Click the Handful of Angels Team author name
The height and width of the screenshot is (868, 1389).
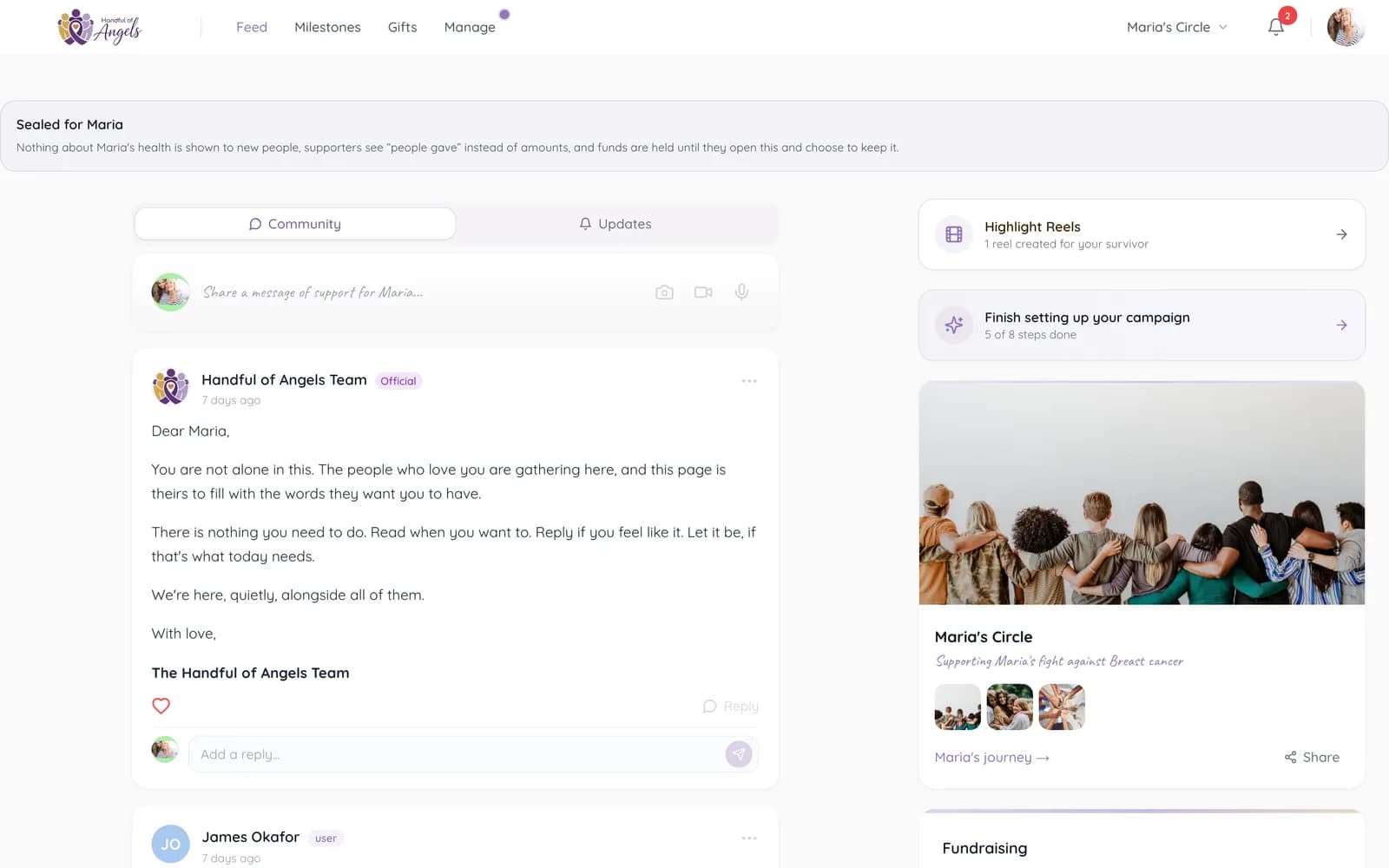tap(284, 380)
